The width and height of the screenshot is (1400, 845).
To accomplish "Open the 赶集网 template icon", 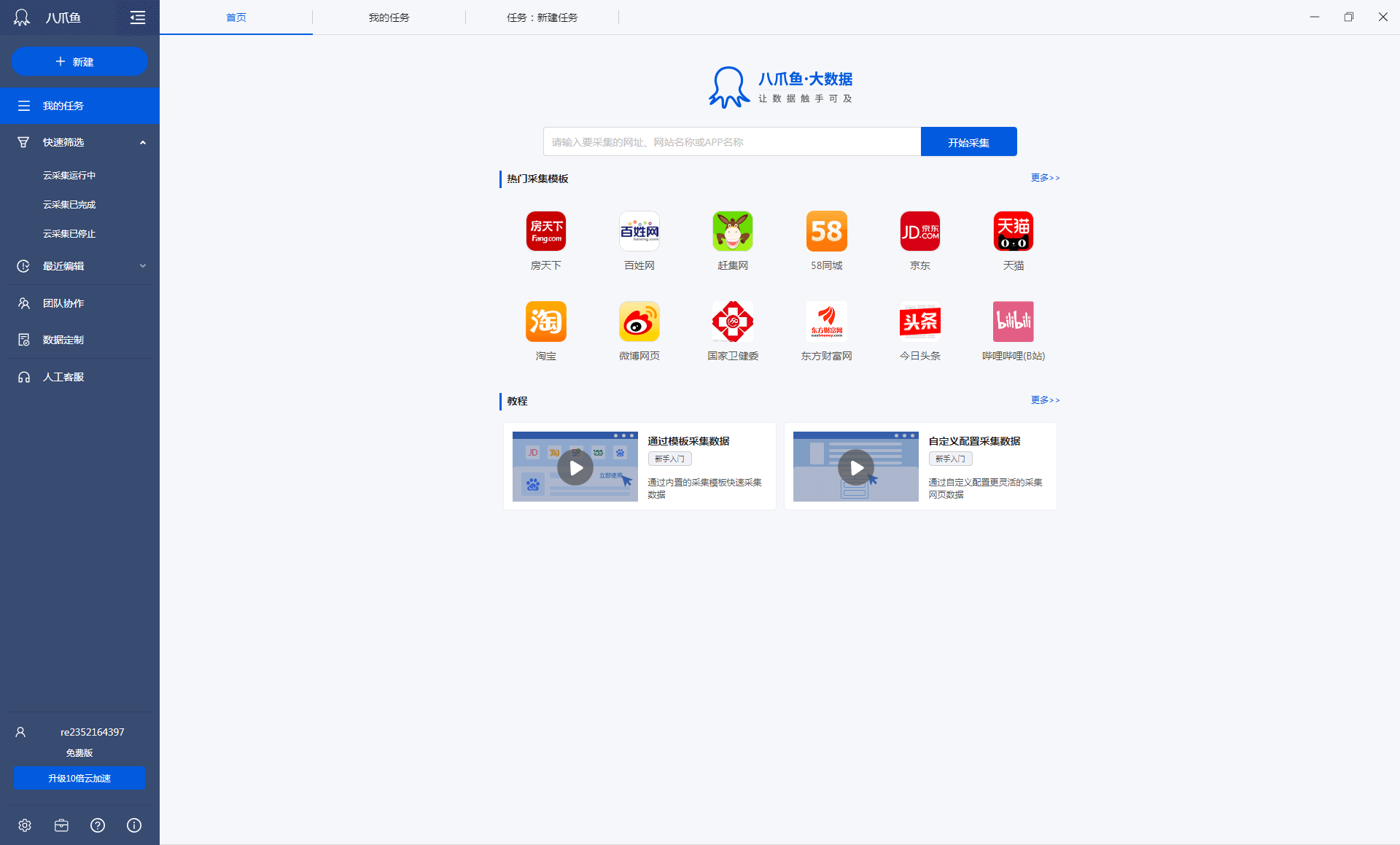I will [732, 231].
